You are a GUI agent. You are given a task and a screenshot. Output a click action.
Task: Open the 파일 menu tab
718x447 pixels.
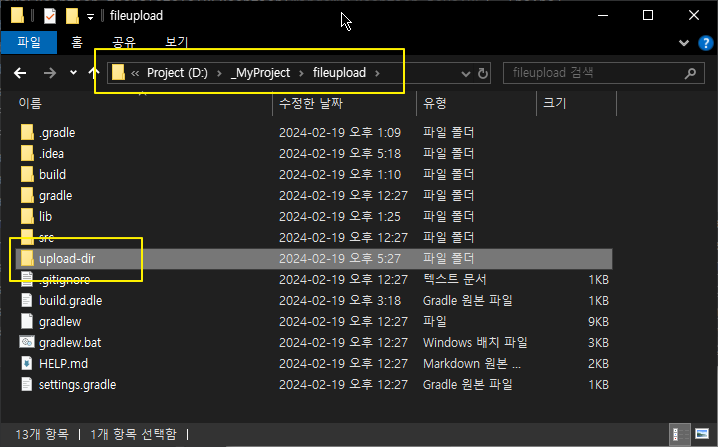(x=29, y=42)
